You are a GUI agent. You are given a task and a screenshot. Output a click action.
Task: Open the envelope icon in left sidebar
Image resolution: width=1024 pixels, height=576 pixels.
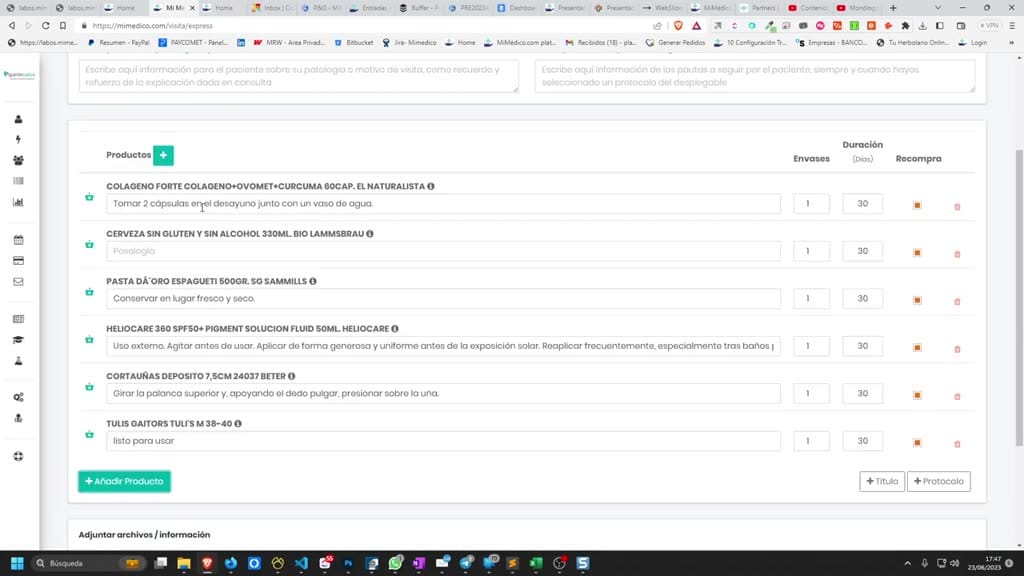(18, 281)
